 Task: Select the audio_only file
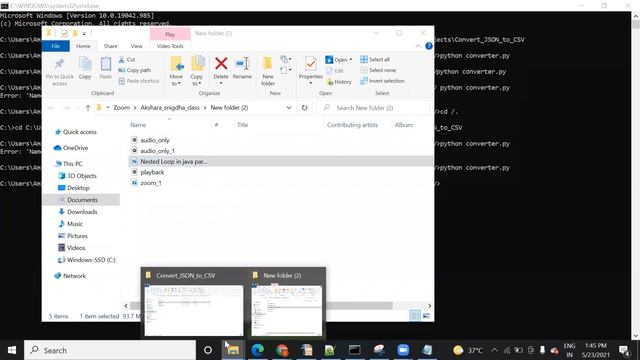[155, 140]
